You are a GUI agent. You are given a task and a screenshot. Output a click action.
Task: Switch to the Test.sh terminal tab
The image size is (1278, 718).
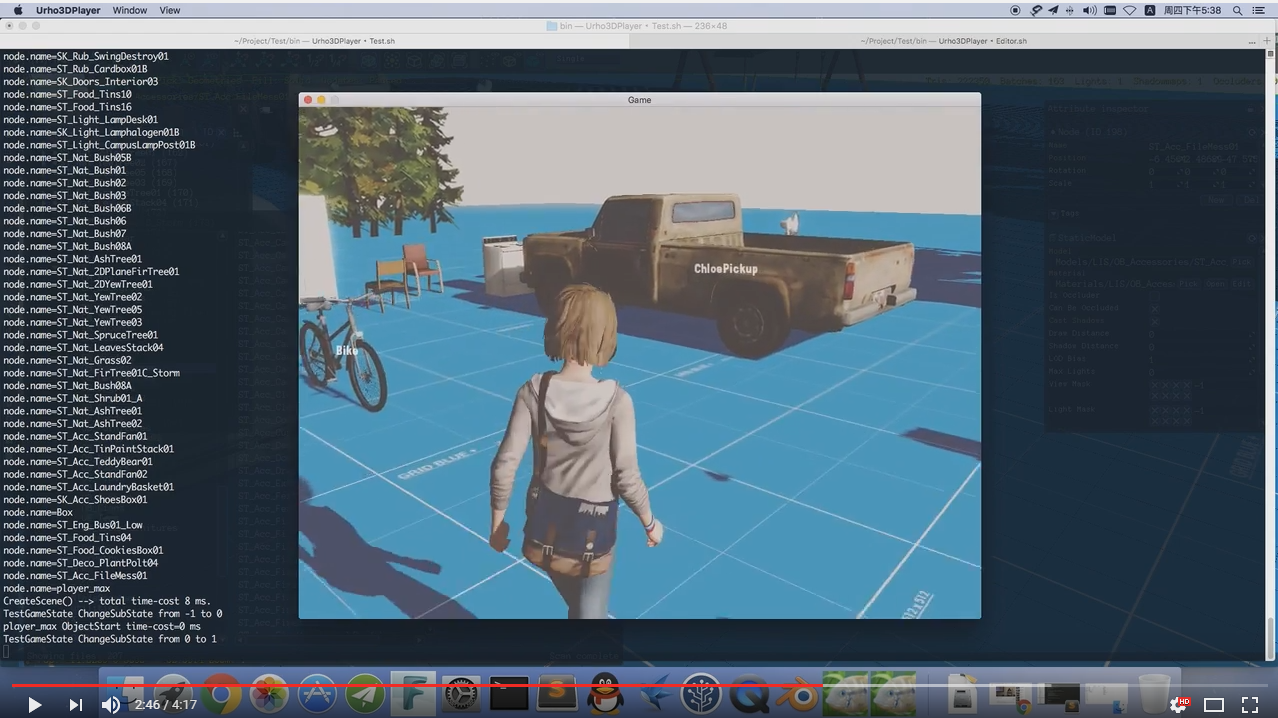click(315, 41)
